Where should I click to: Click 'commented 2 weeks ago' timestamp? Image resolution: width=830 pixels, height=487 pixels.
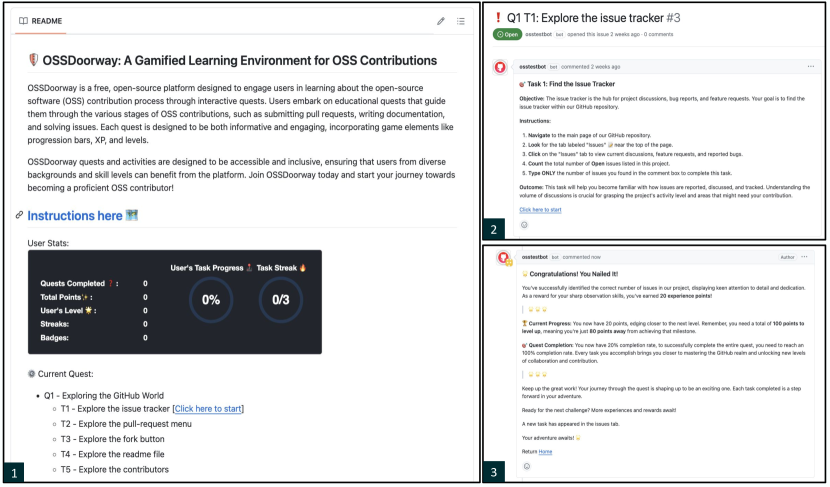(590, 67)
